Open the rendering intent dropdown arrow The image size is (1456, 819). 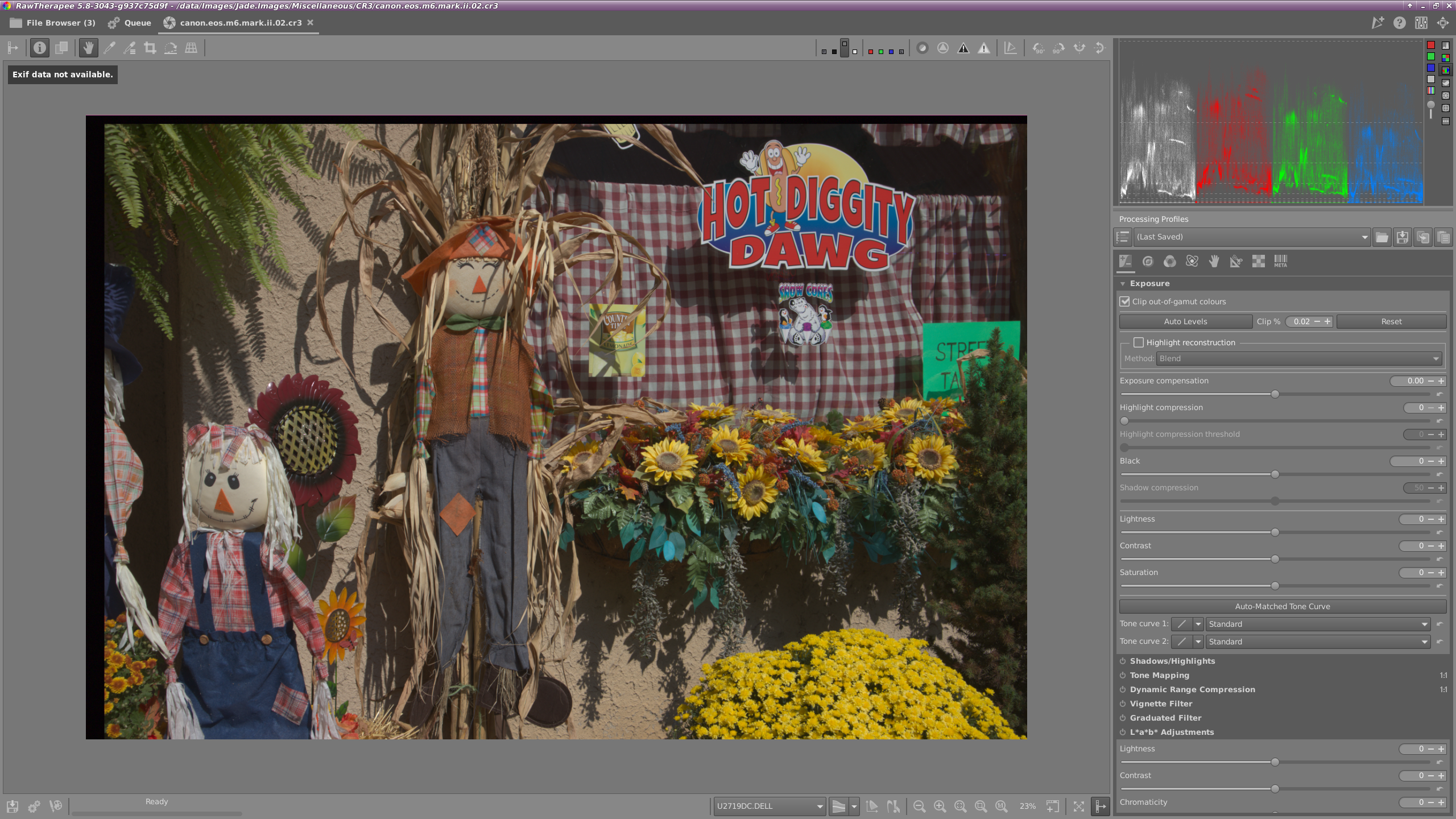(x=854, y=806)
